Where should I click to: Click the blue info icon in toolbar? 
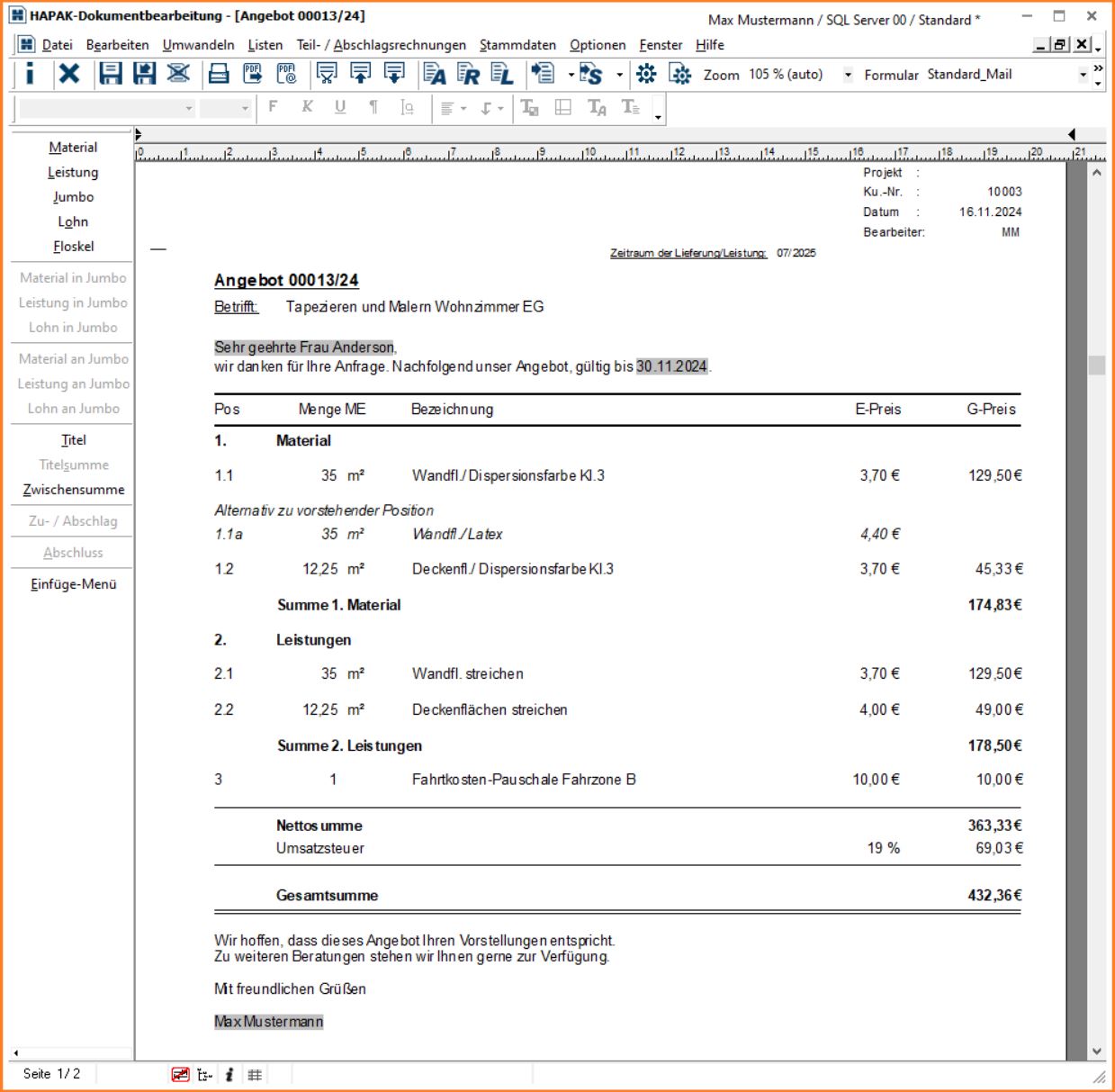[x=30, y=75]
